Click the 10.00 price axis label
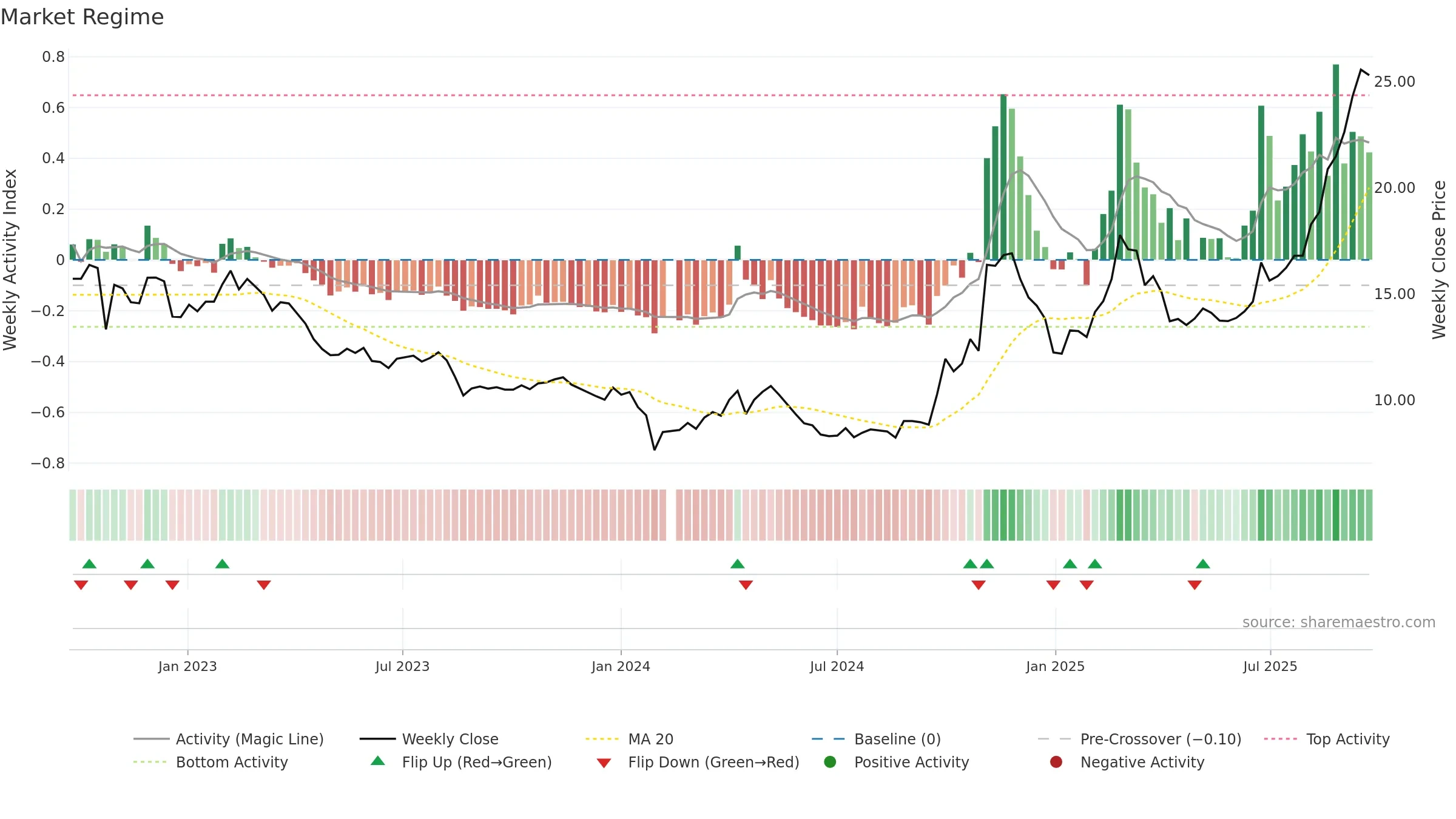The height and width of the screenshot is (819, 1456). [1394, 400]
